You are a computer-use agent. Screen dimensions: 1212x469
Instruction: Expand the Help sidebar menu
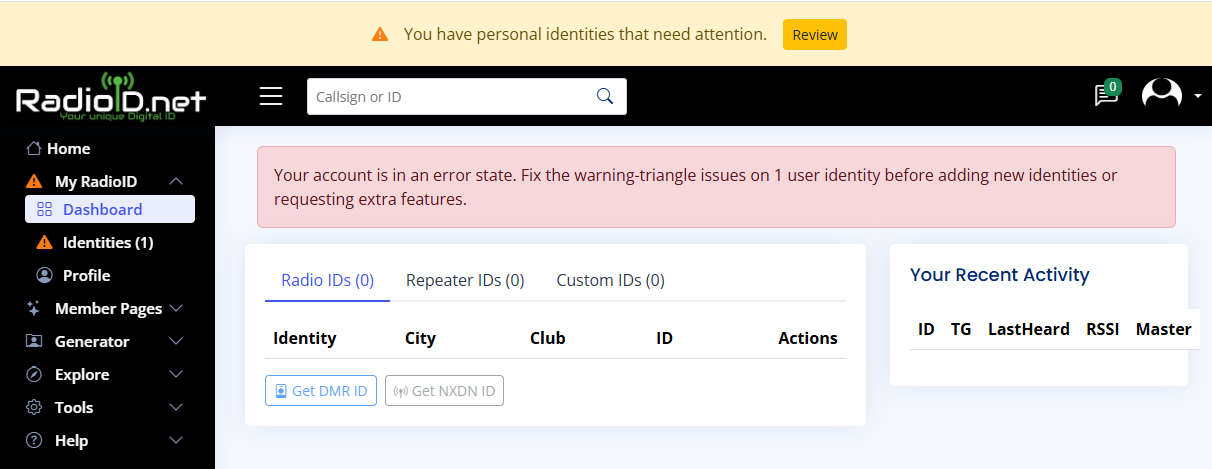pyautogui.click(x=176, y=441)
